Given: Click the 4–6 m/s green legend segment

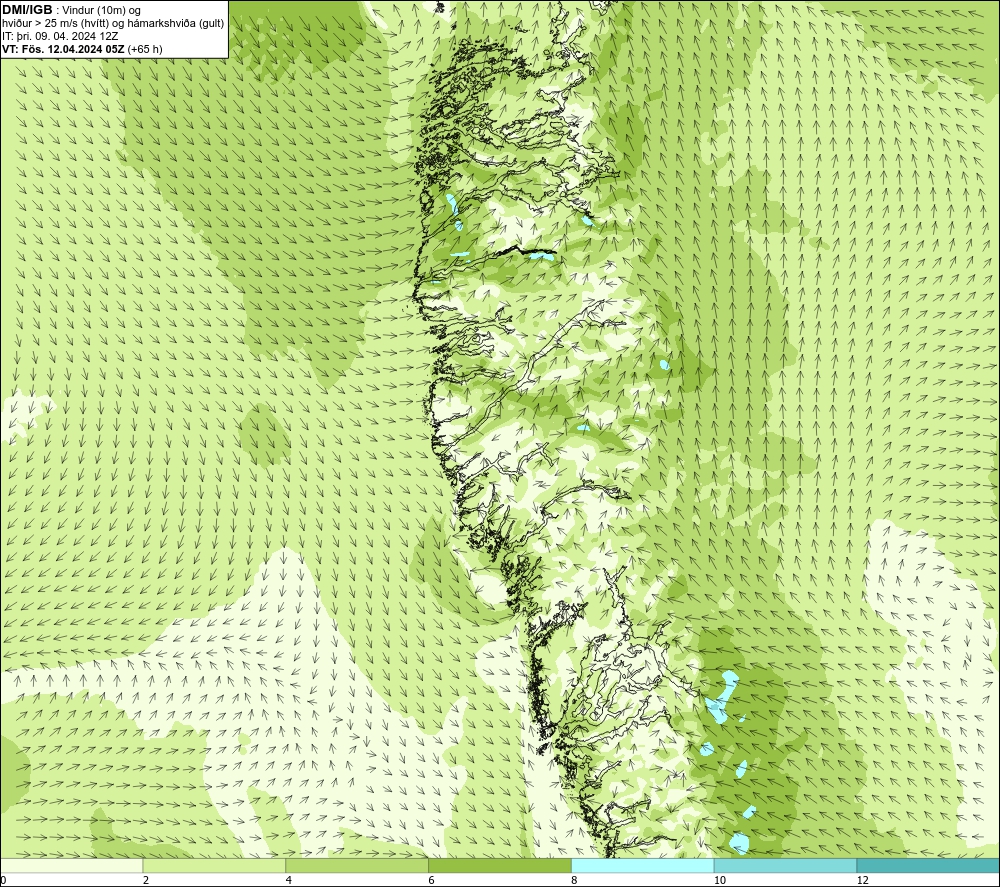Looking at the screenshot, I should pyautogui.click(x=357, y=865).
